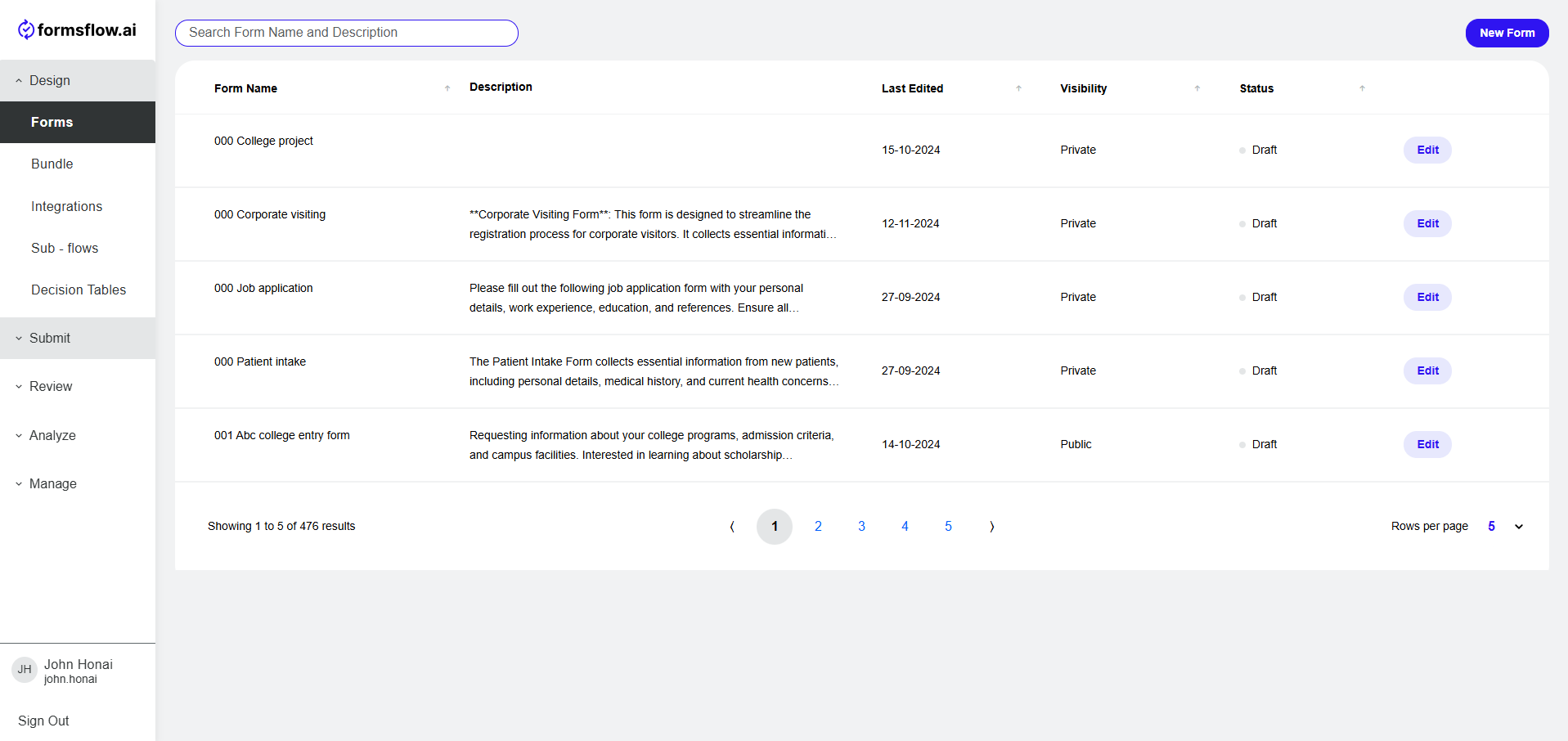The height and width of the screenshot is (741, 1568).
Task: Expand the Manage section
Action: (x=78, y=483)
